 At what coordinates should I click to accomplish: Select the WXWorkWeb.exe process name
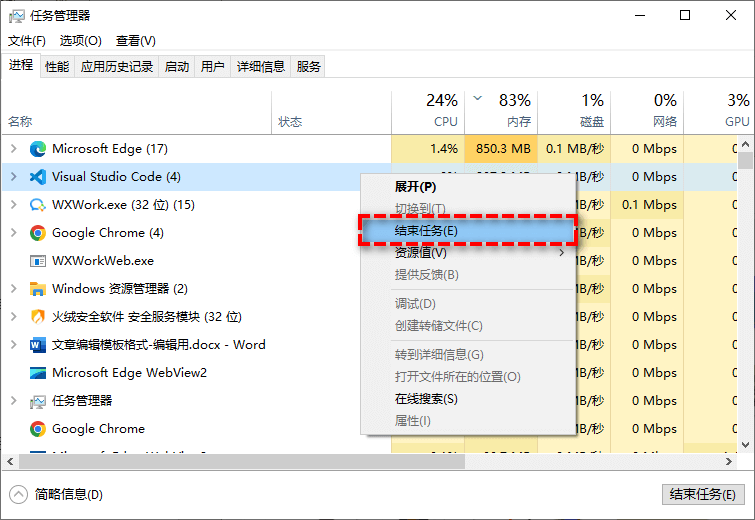pyautogui.click(x=103, y=261)
